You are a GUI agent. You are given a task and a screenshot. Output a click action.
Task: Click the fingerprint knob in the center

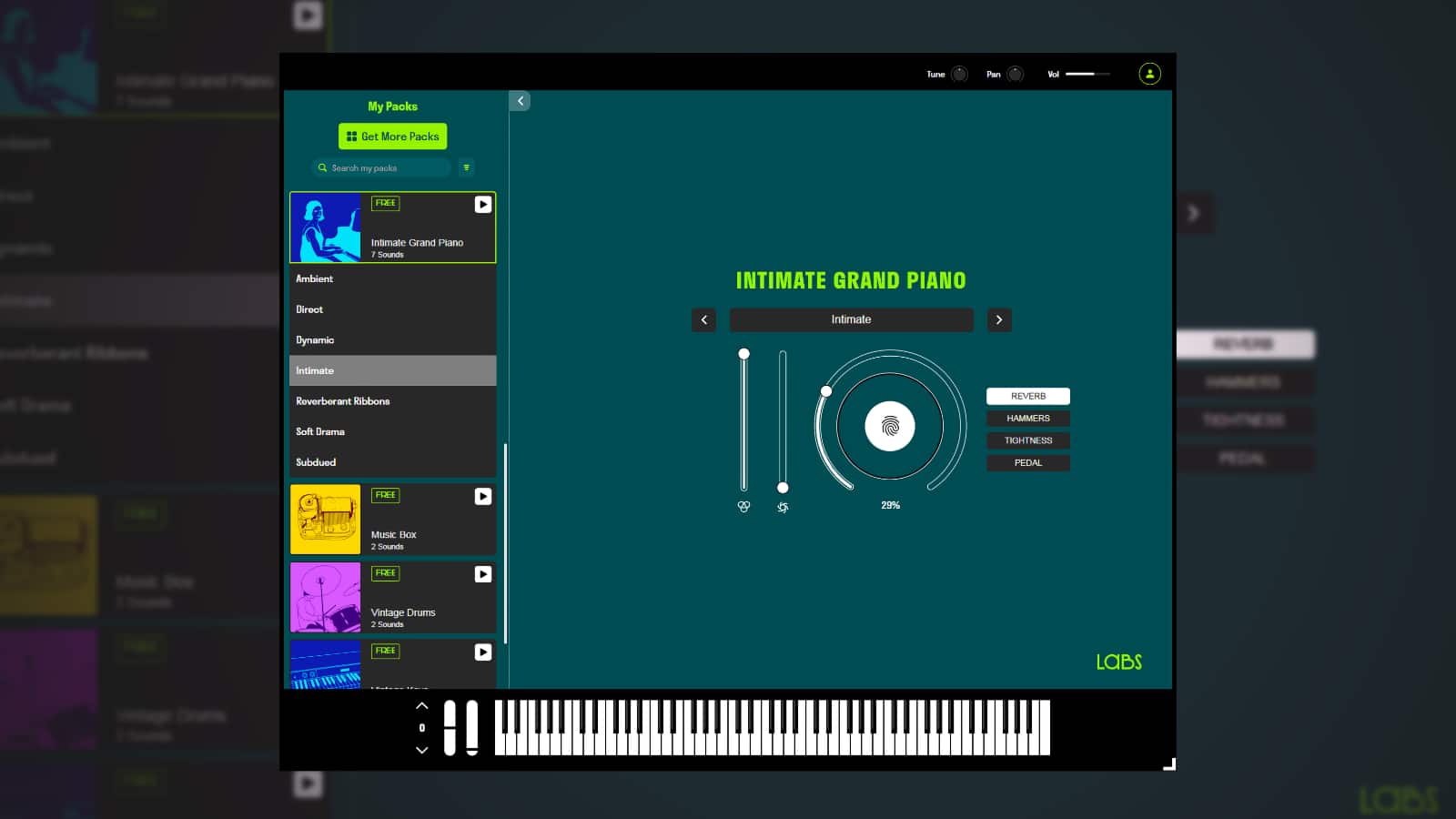click(x=889, y=426)
